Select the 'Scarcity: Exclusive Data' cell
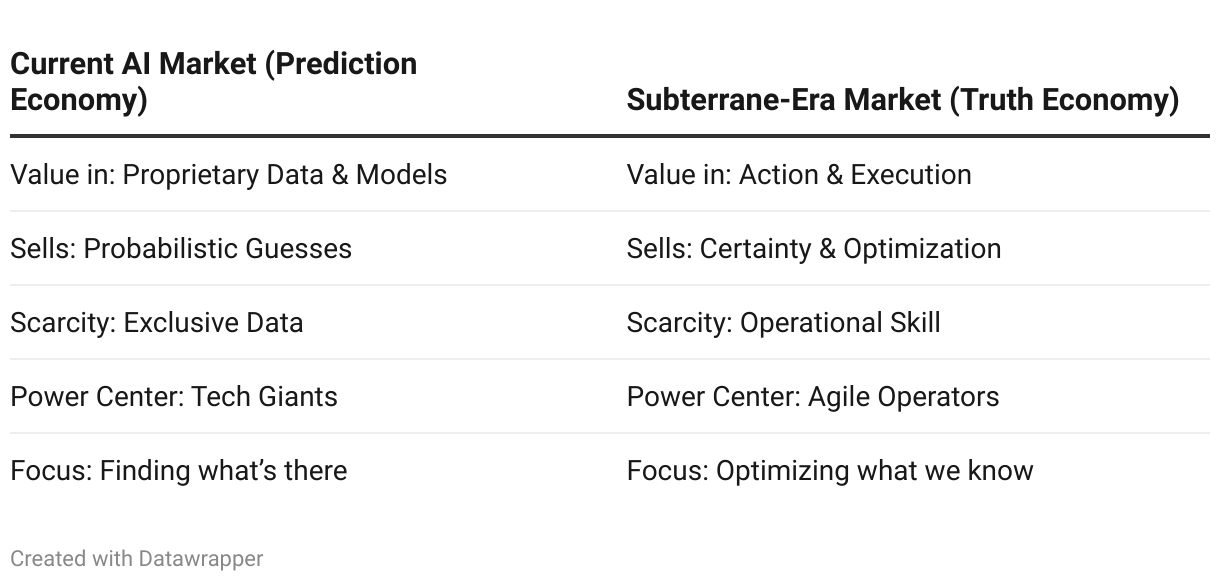 (157, 322)
